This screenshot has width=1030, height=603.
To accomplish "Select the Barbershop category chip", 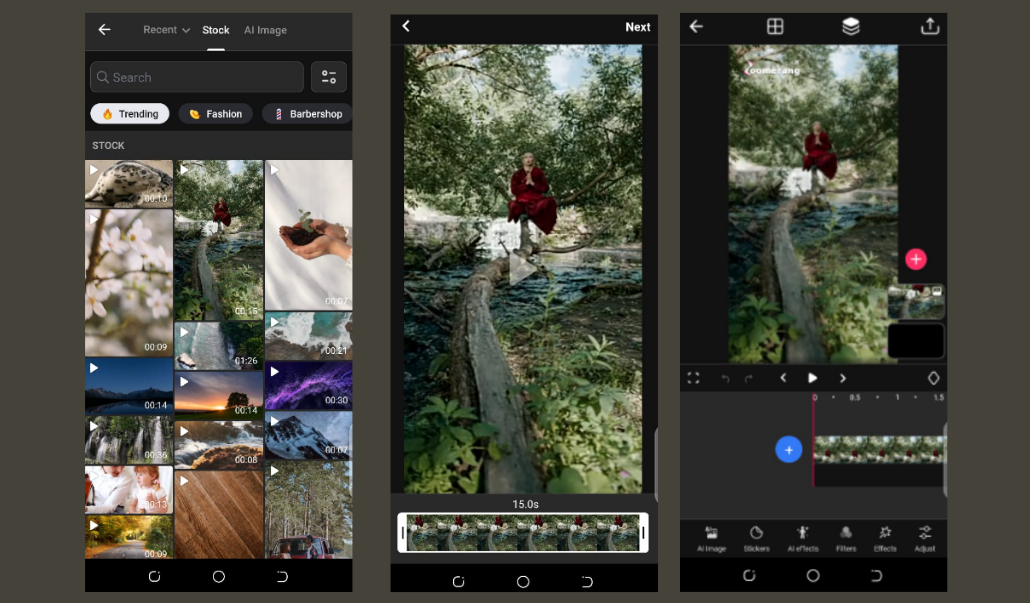I will coord(307,114).
